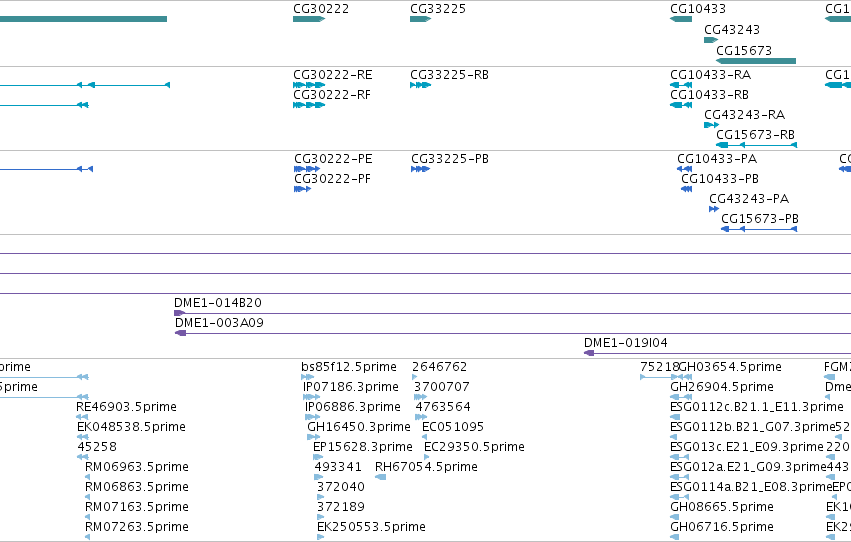This screenshot has width=851, height=542.
Task: Select the CG30222 gene label
Action: (x=321, y=9)
